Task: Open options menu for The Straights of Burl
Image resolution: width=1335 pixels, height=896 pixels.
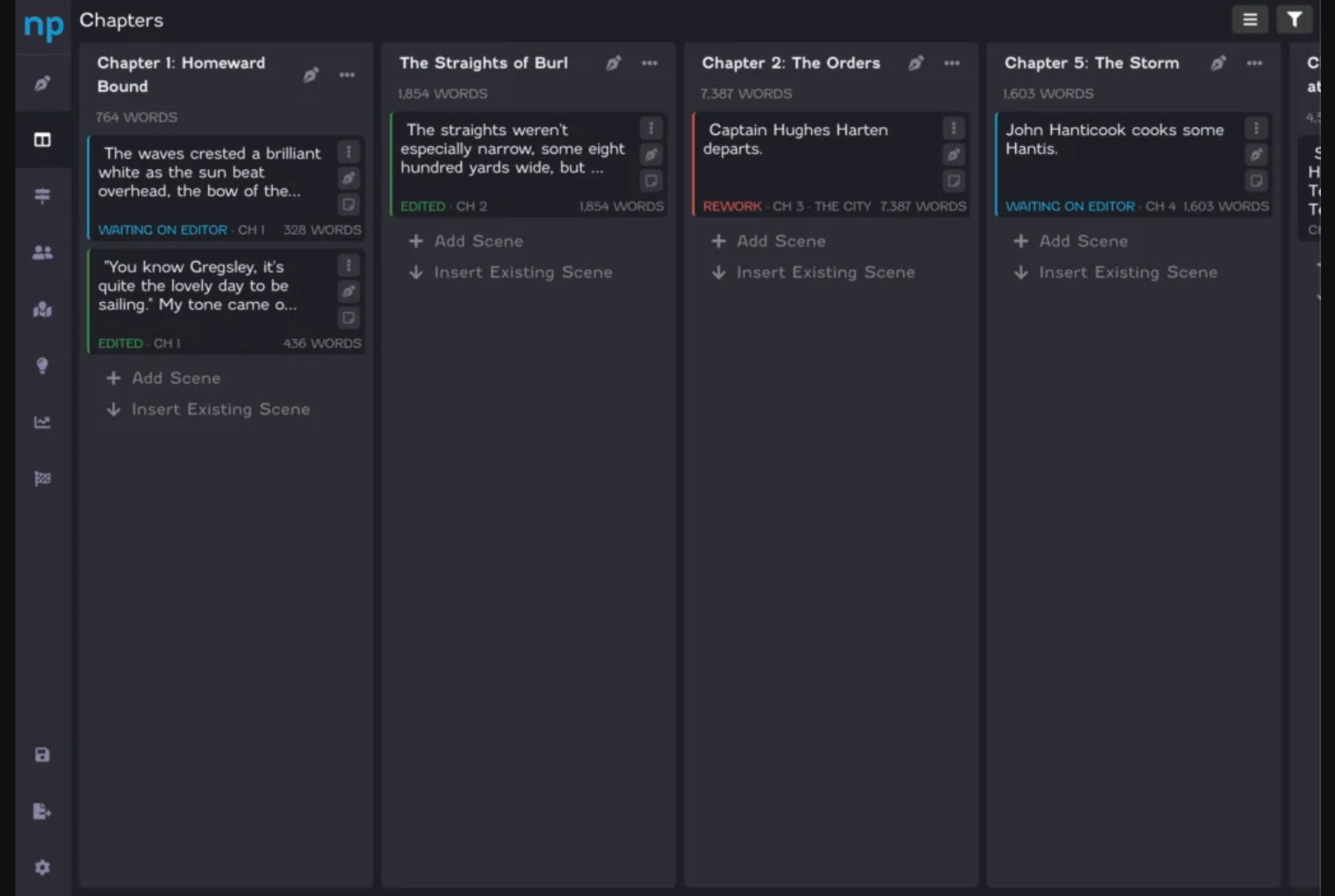Action: [x=649, y=63]
